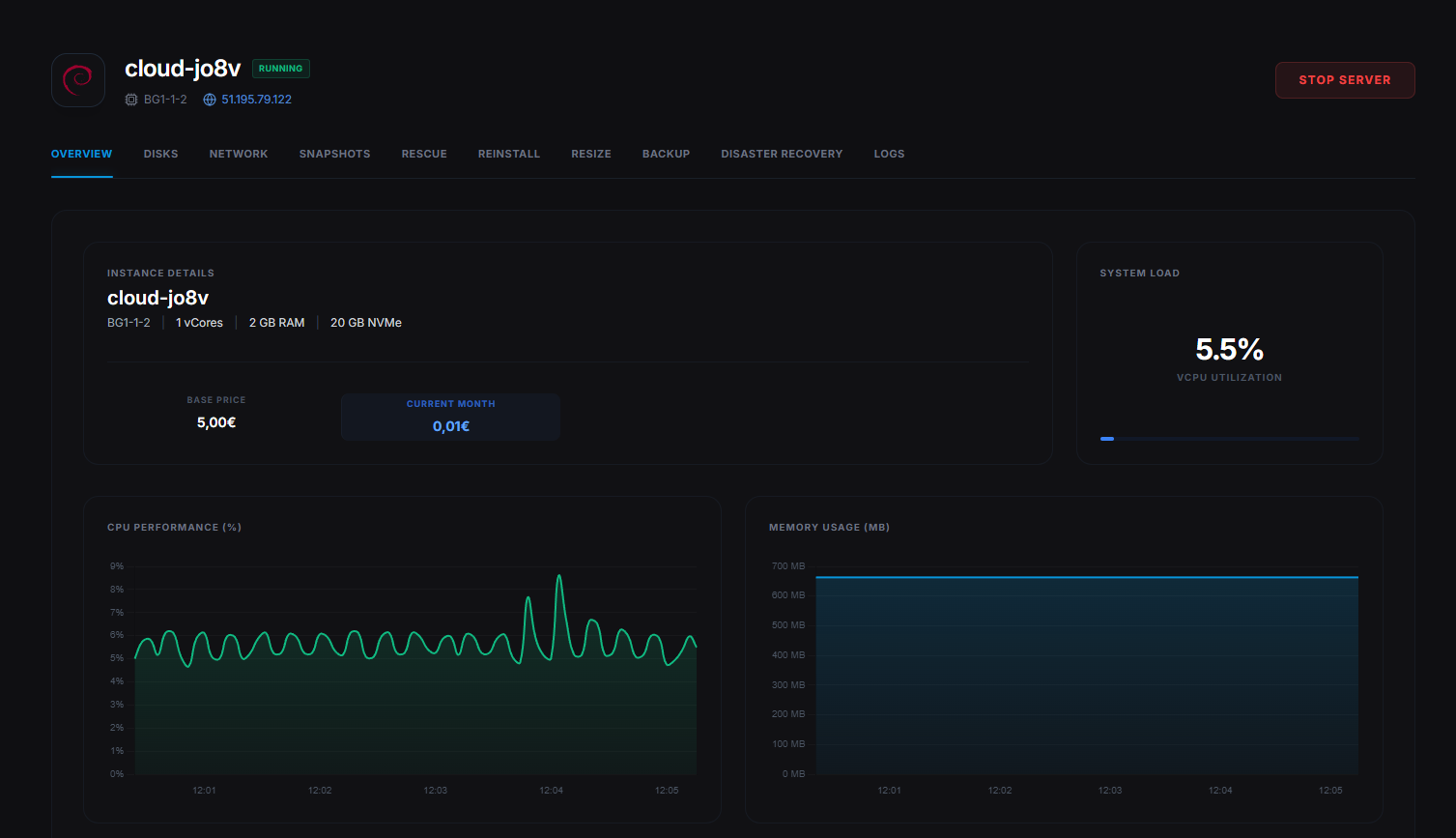The height and width of the screenshot is (838, 1456).
Task: Click the CPU chip icon beside BG1-1-2
Action: [131, 100]
